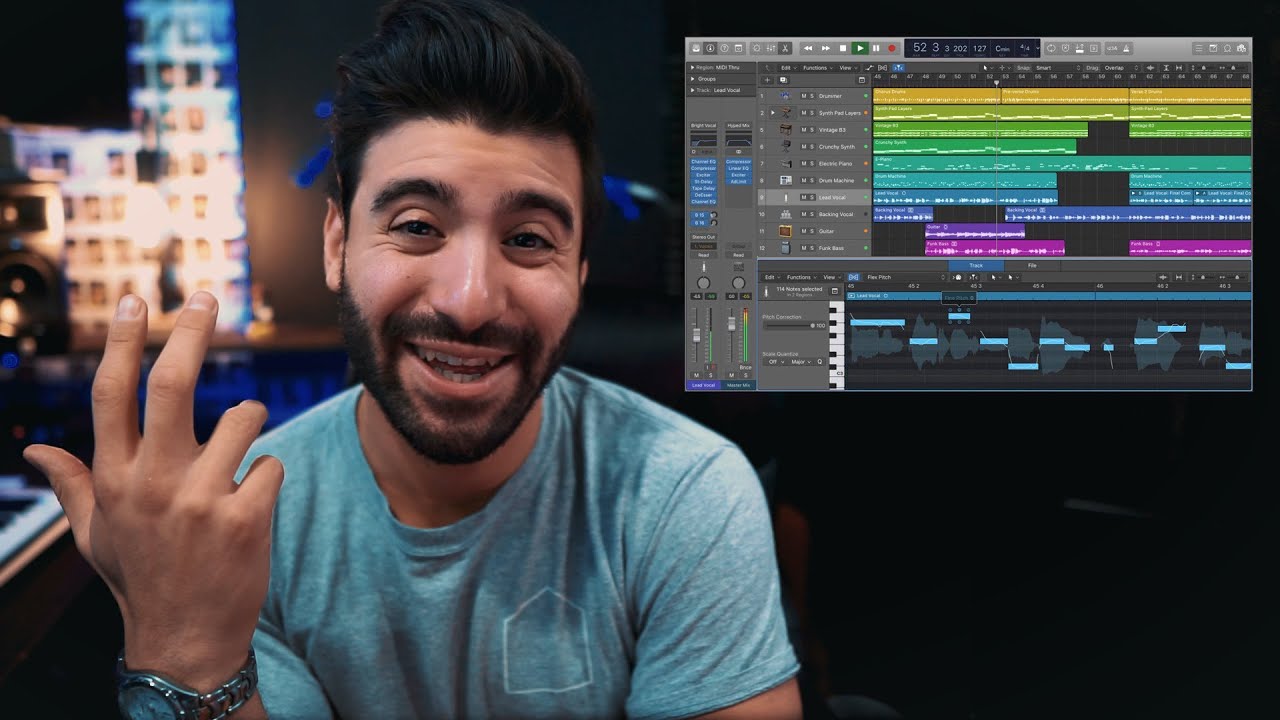1280x720 pixels.
Task: Click the Pause transport button
Action: click(876, 48)
